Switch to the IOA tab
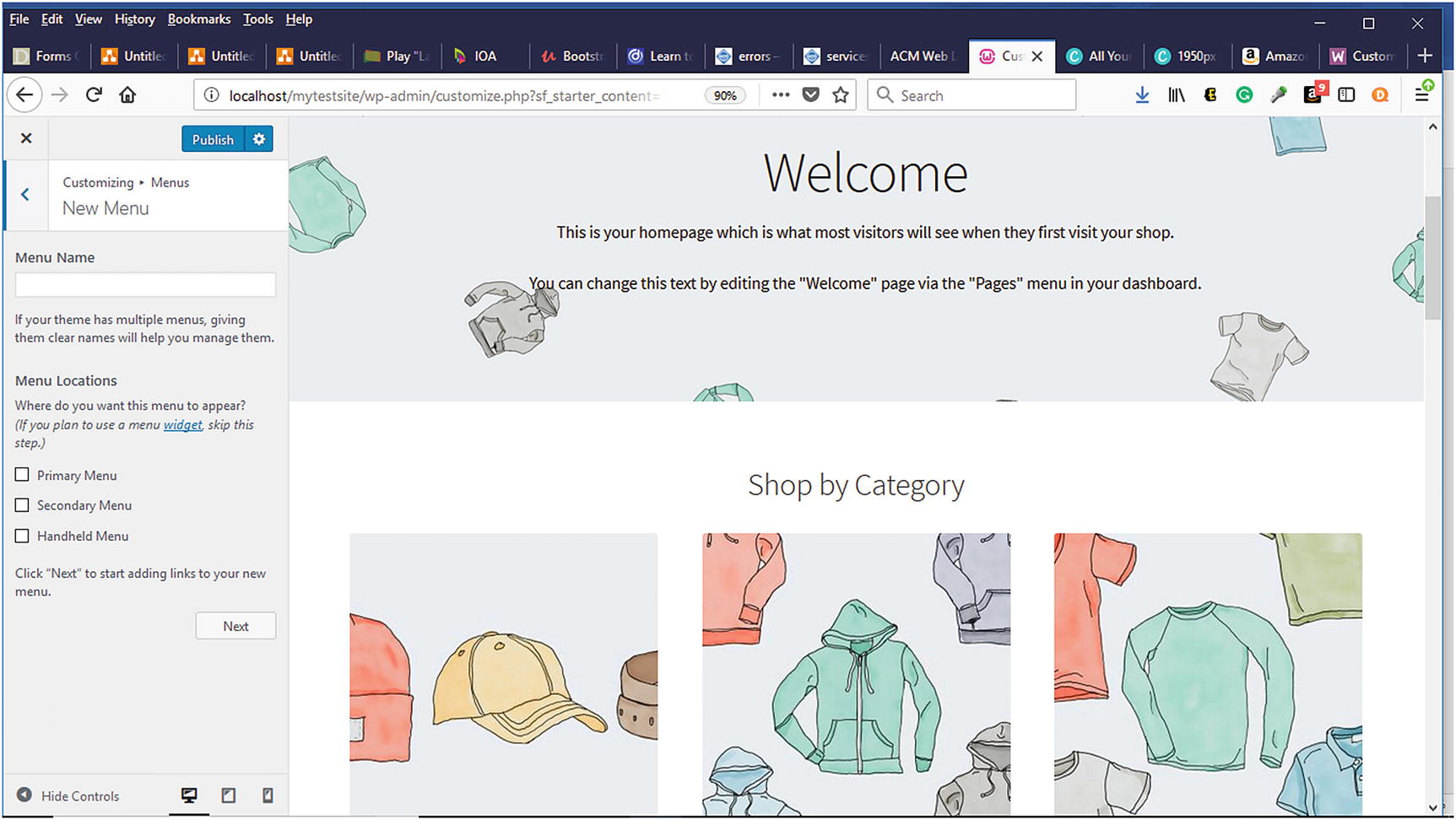This screenshot has width=1456, height=820. click(x=485, y=57)
